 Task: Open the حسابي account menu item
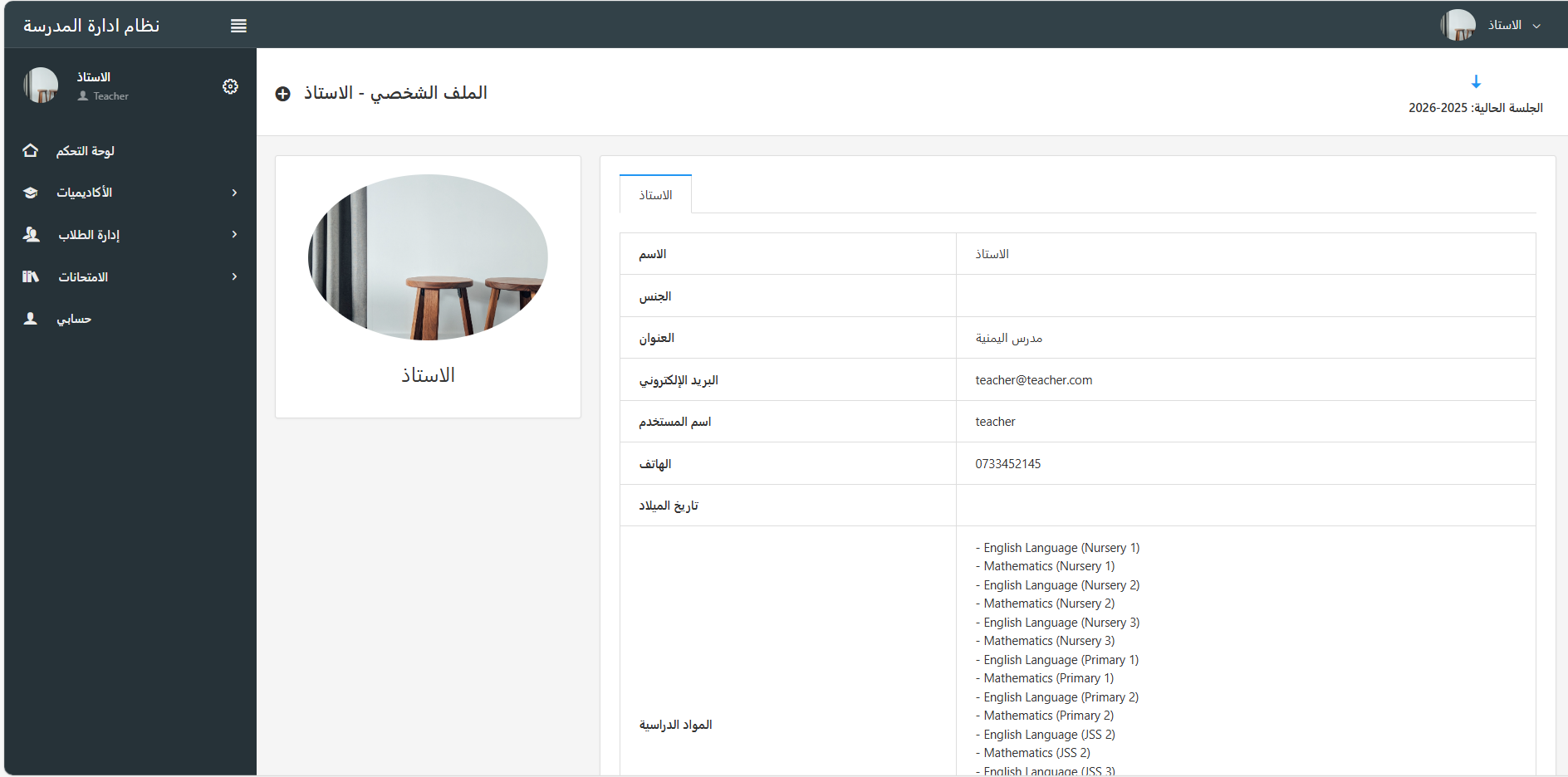[x=130, y=319]
